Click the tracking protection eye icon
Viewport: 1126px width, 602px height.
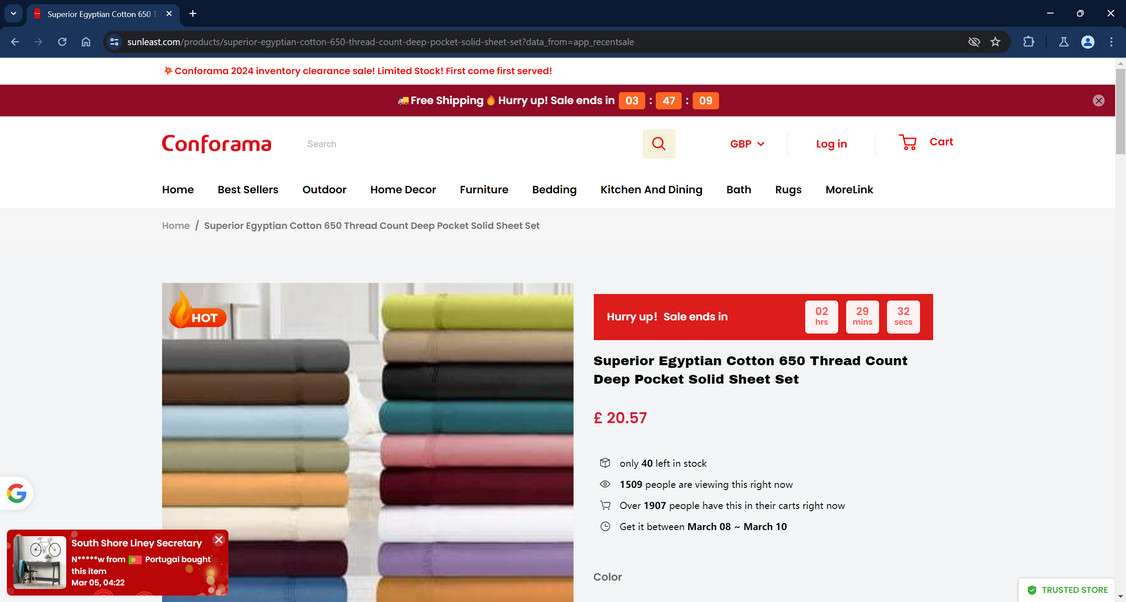[974, 42]
